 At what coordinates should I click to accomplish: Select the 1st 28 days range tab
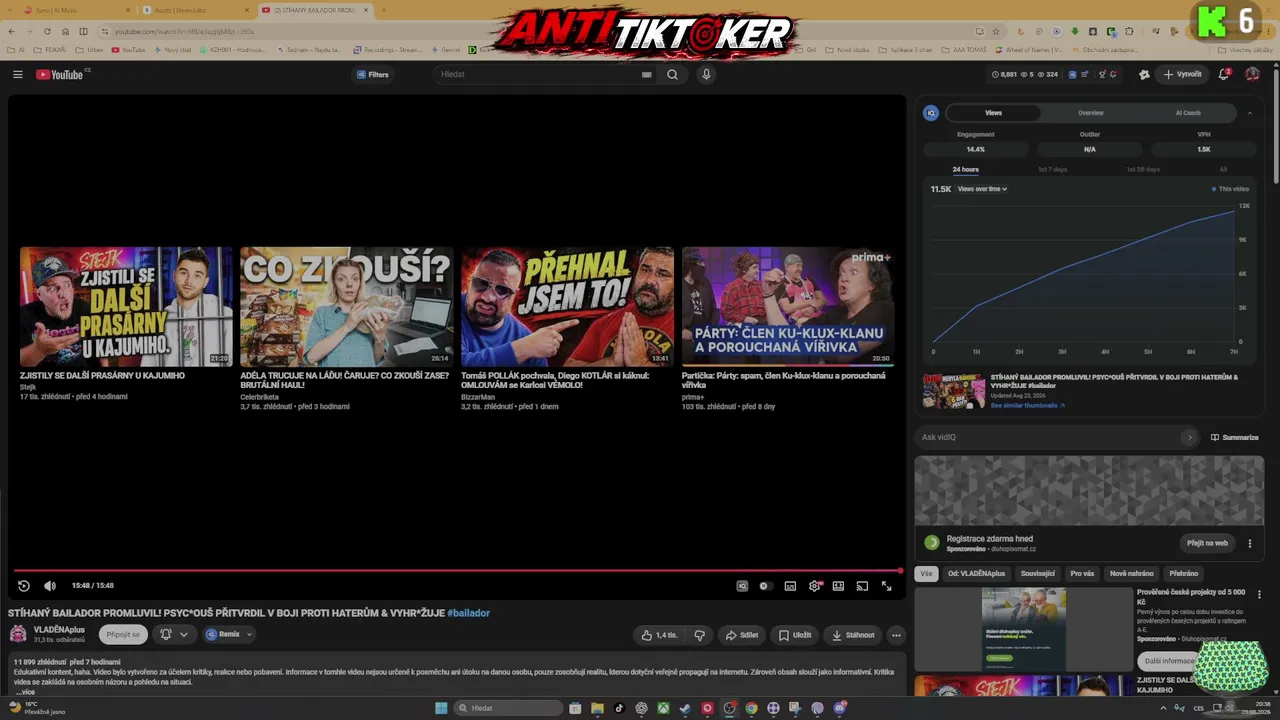point(1143,170)
